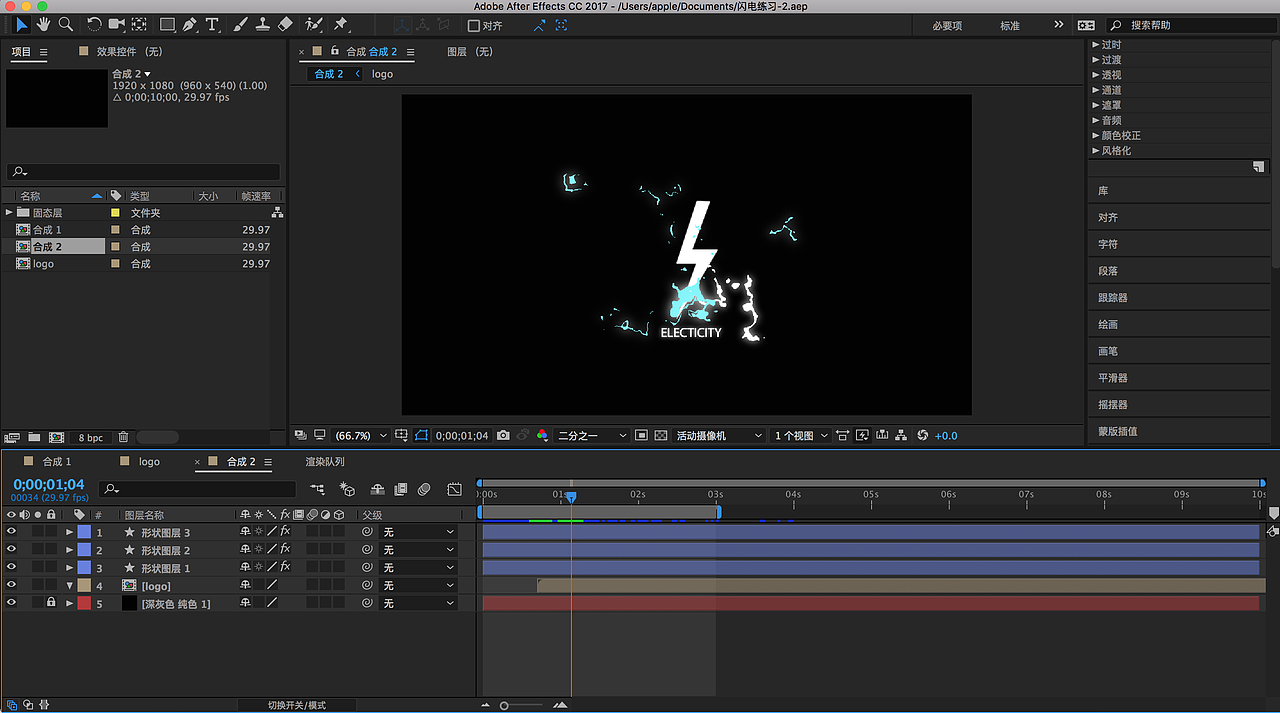
Task: Toggle fx switch on 形状图层 3
Action: coord(285,532)
